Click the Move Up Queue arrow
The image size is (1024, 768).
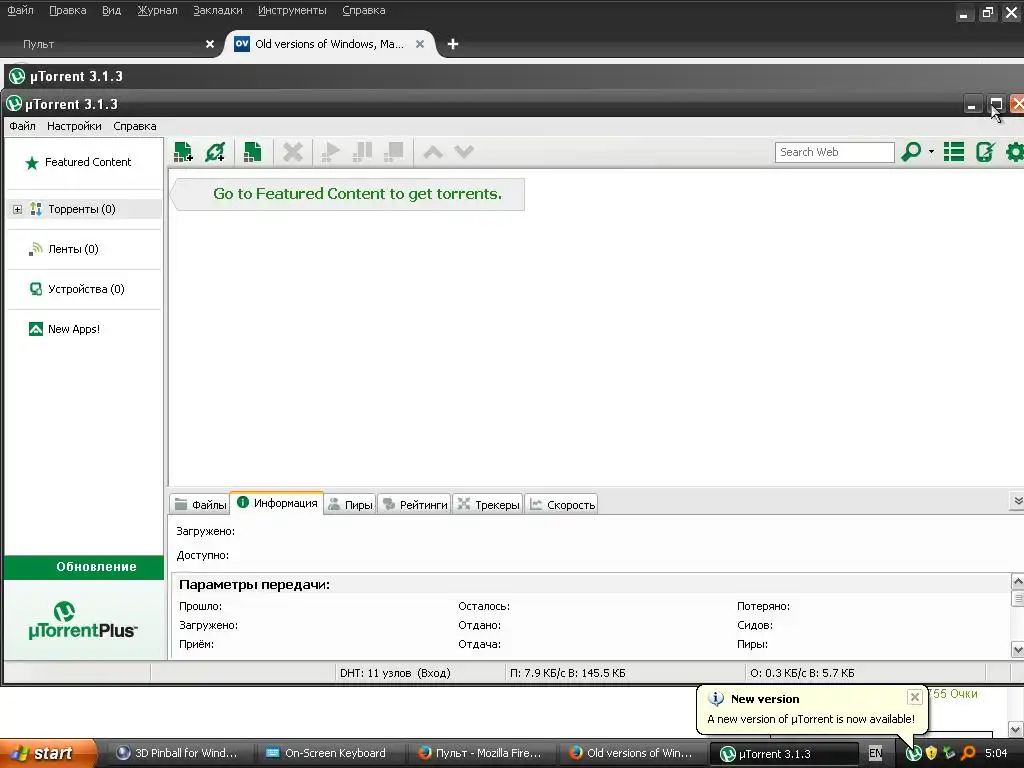[433, 153]
